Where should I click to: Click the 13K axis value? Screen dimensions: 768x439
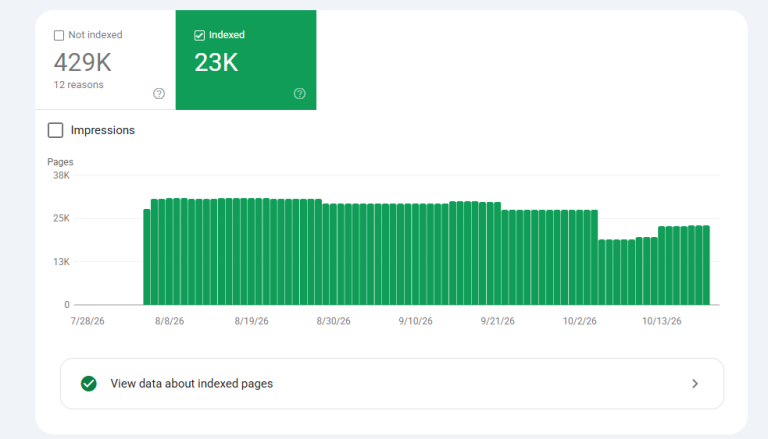(62, 262)
